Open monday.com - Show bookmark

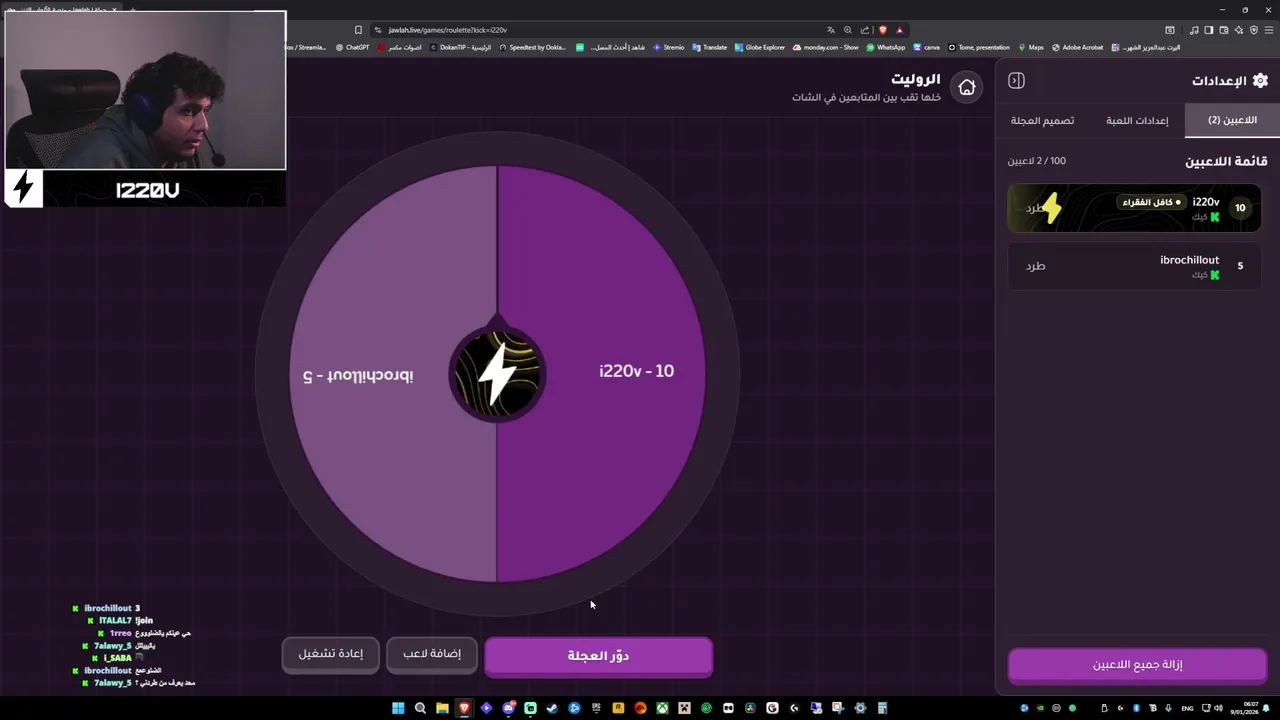point(825,47)
